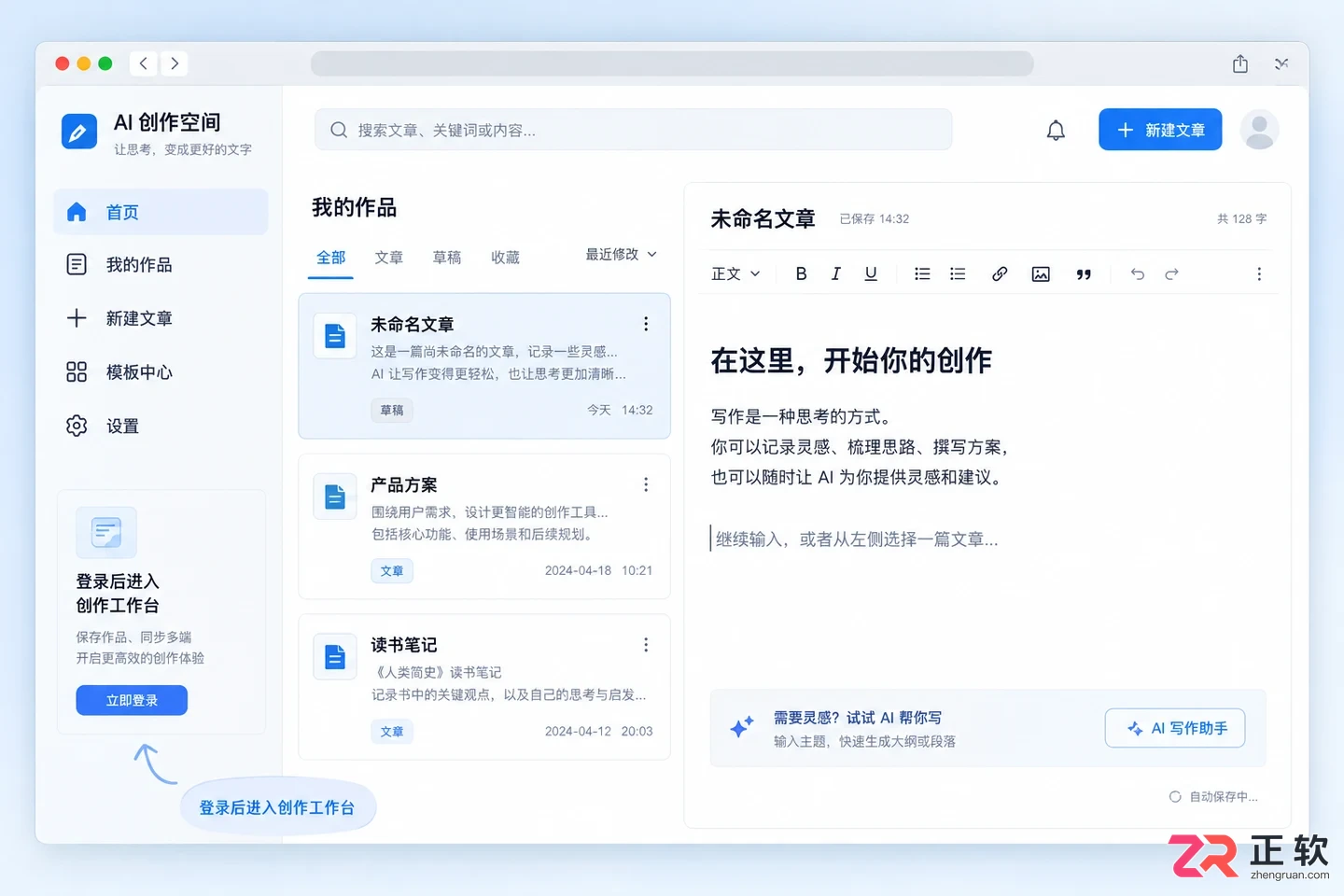Open the 读书笔记 article title

pyautogui.click(x=403, y=645)
